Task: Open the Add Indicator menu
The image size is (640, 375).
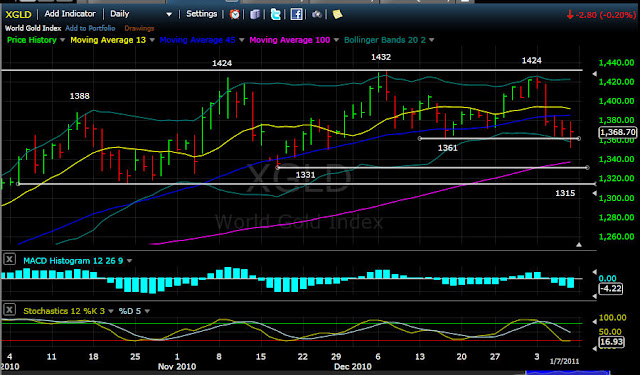Action: click(x=70, y=14)
